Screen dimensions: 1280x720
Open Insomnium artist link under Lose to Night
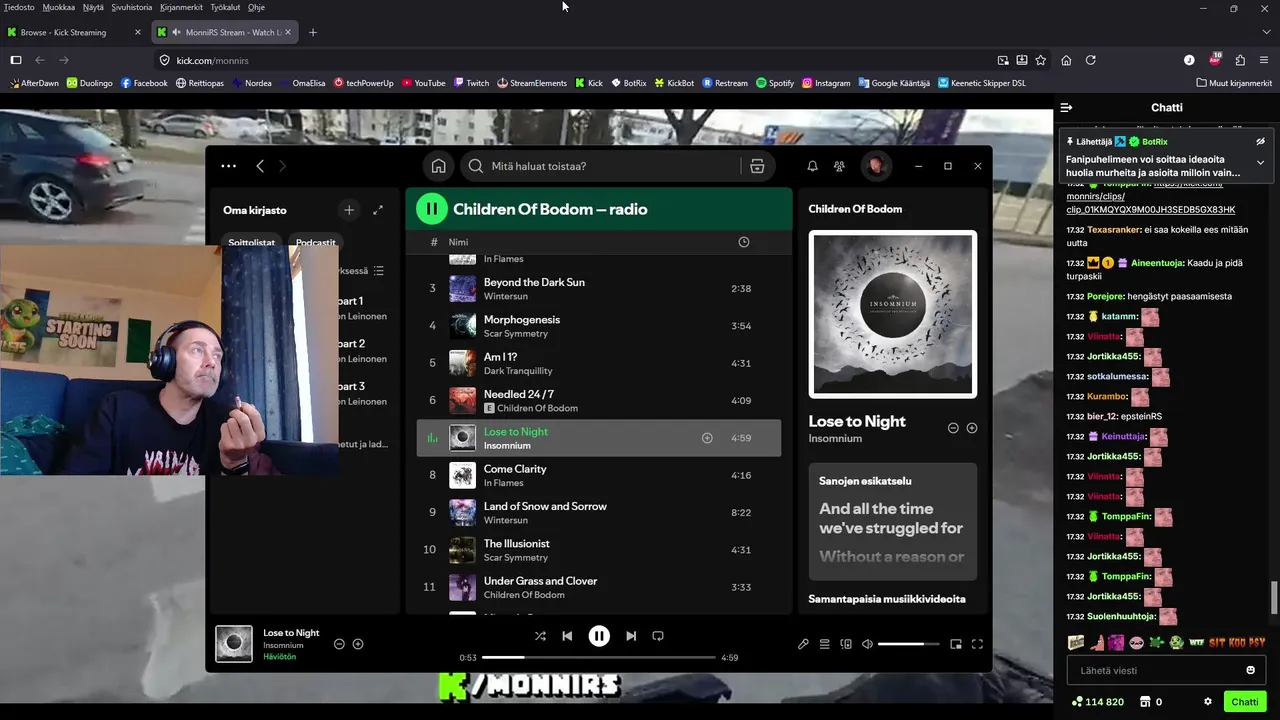pyautogui.click(x=835, y=439)
